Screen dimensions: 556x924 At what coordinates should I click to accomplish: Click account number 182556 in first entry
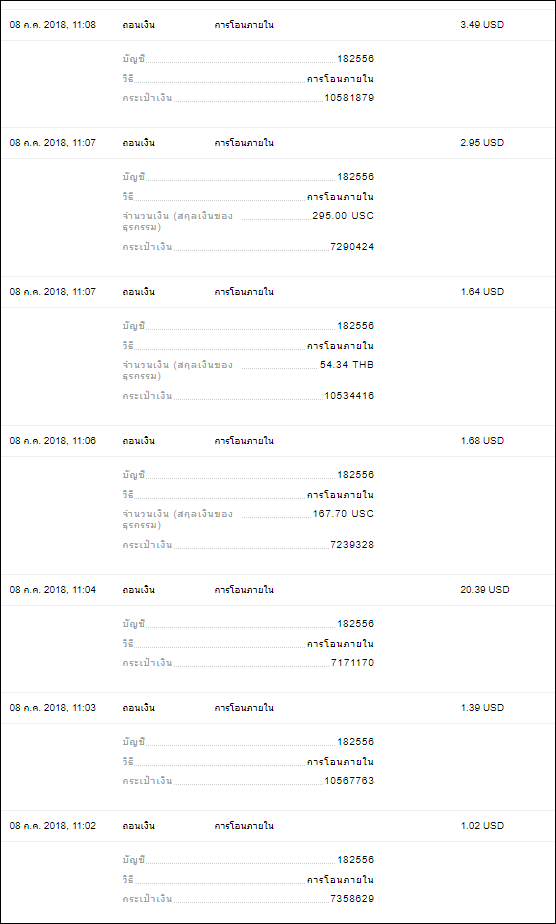355,59
